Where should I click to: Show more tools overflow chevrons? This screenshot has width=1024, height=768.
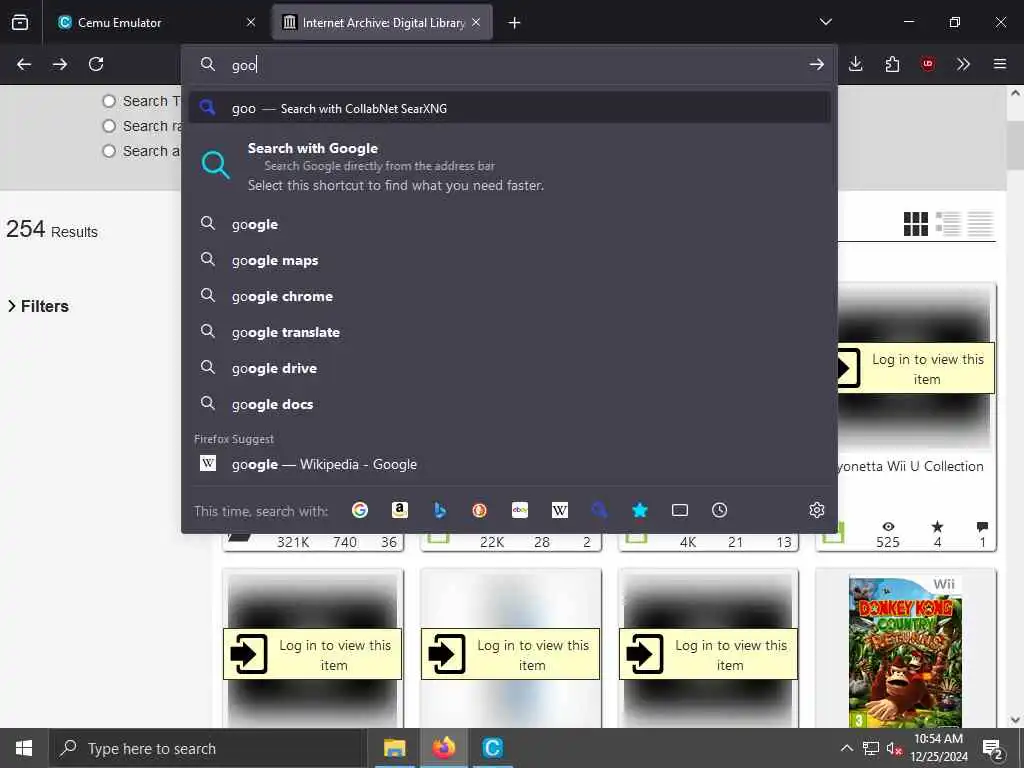tap(963, 64)
